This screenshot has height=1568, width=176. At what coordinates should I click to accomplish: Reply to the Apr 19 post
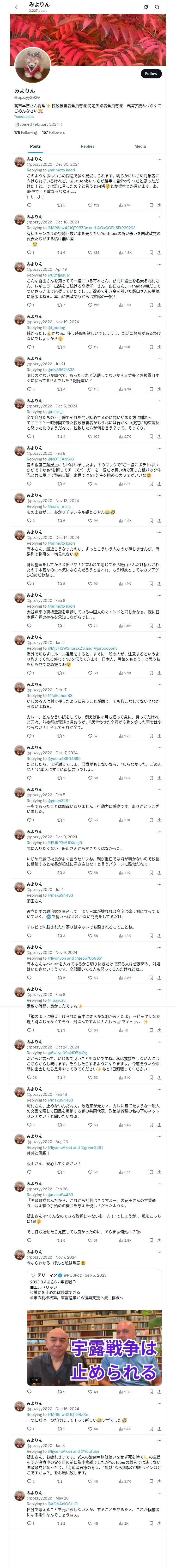tap(28, 305)
